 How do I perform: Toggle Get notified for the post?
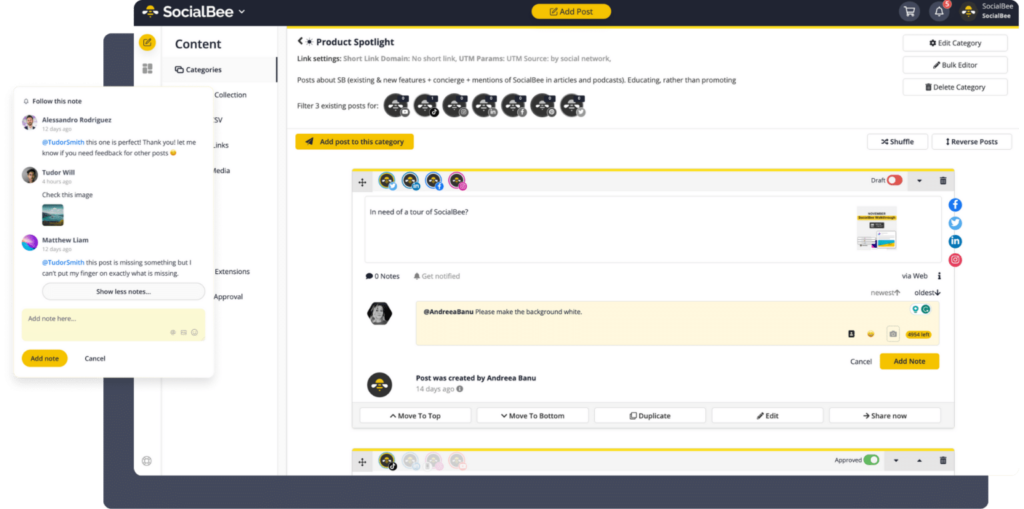tap(437, 276)
